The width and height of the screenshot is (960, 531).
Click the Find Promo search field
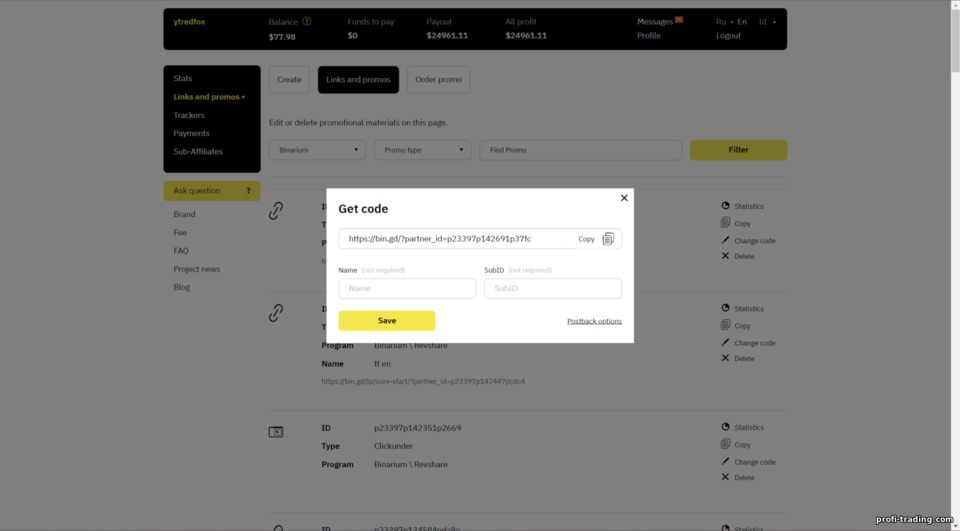(x=580, y=150)
